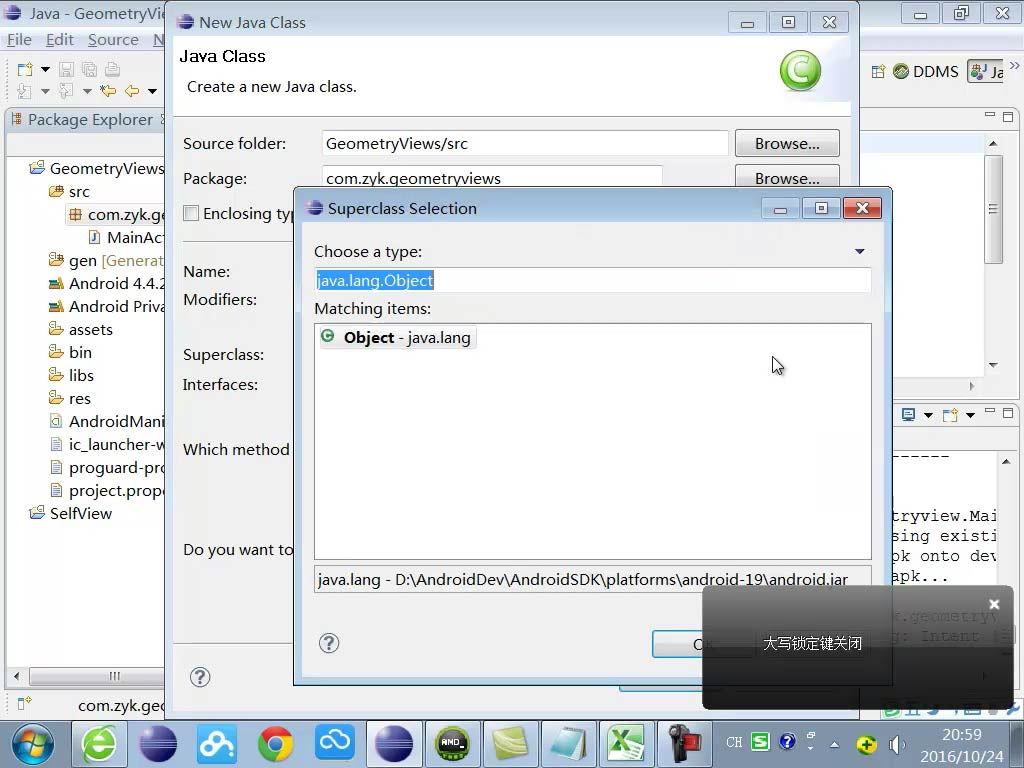Click Open Console icon
The height and width of the screenshot is (768, 1024).
coord(950,415)
